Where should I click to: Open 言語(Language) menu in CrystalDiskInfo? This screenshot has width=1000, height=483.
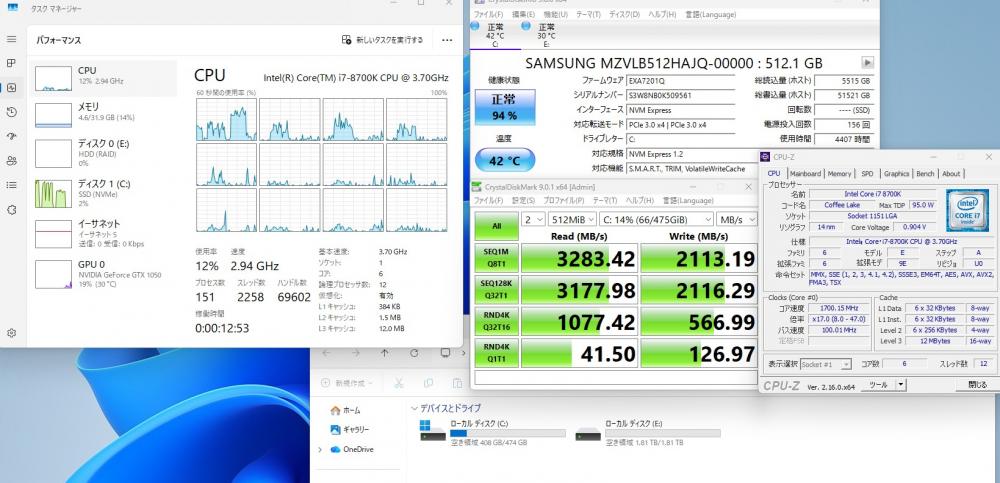pos(710,14)
